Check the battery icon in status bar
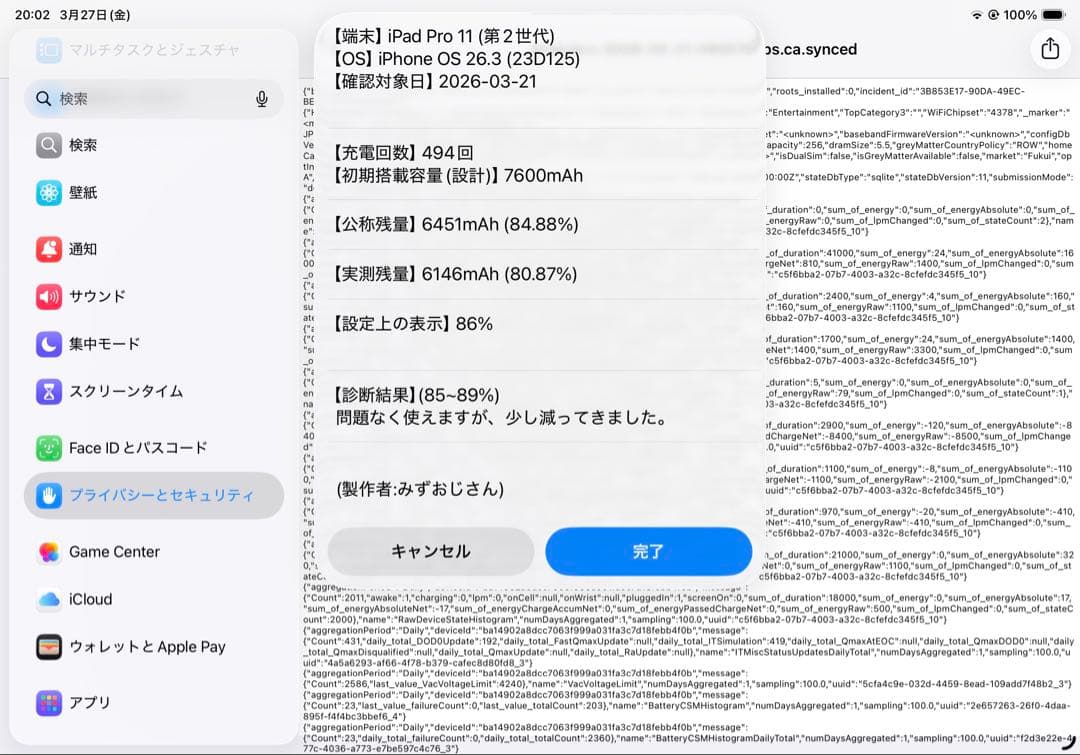Viewport: 1080px width, 755px height. (1053, 14)
